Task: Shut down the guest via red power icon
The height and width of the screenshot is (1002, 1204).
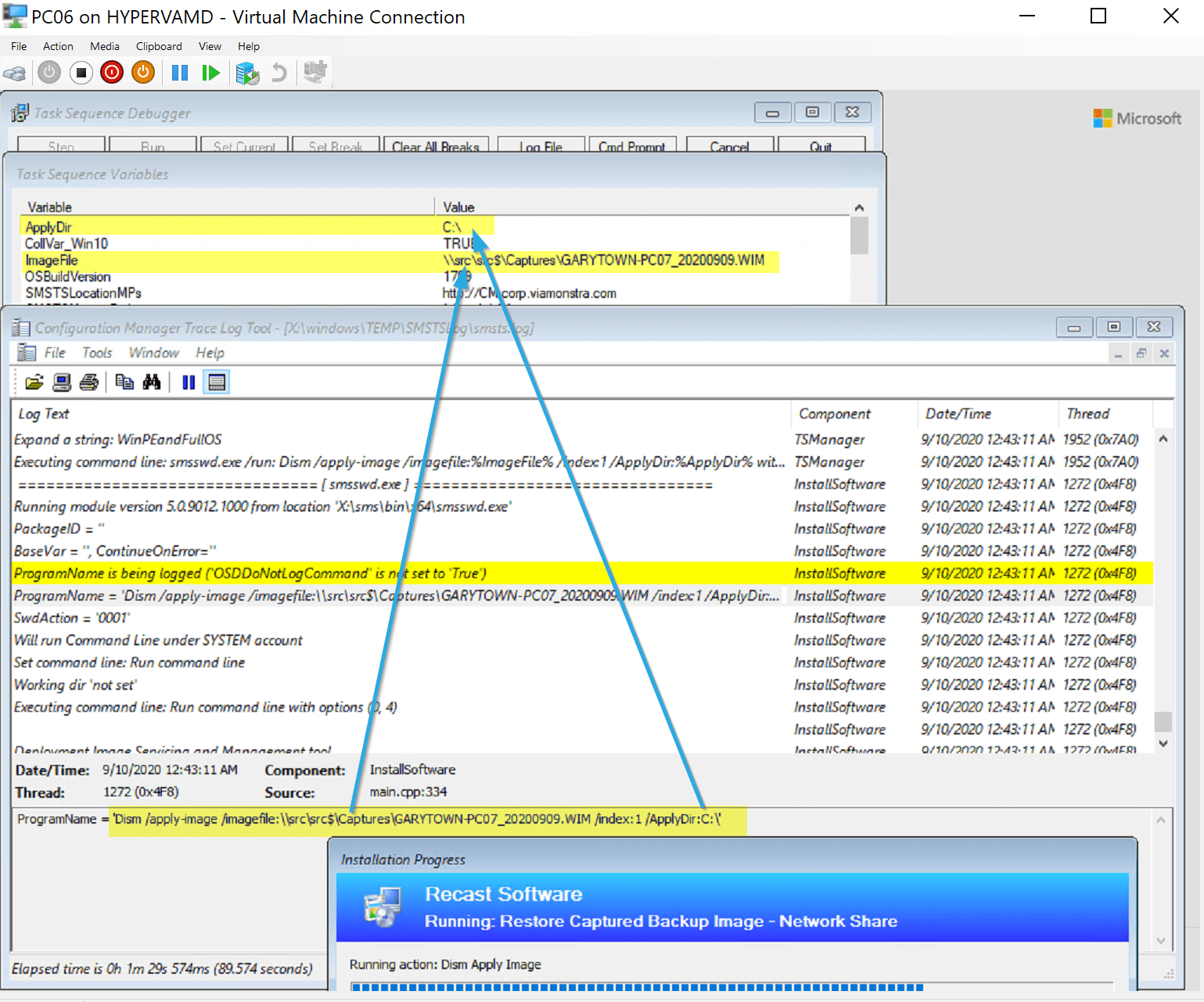Action: tap(112, 72)
